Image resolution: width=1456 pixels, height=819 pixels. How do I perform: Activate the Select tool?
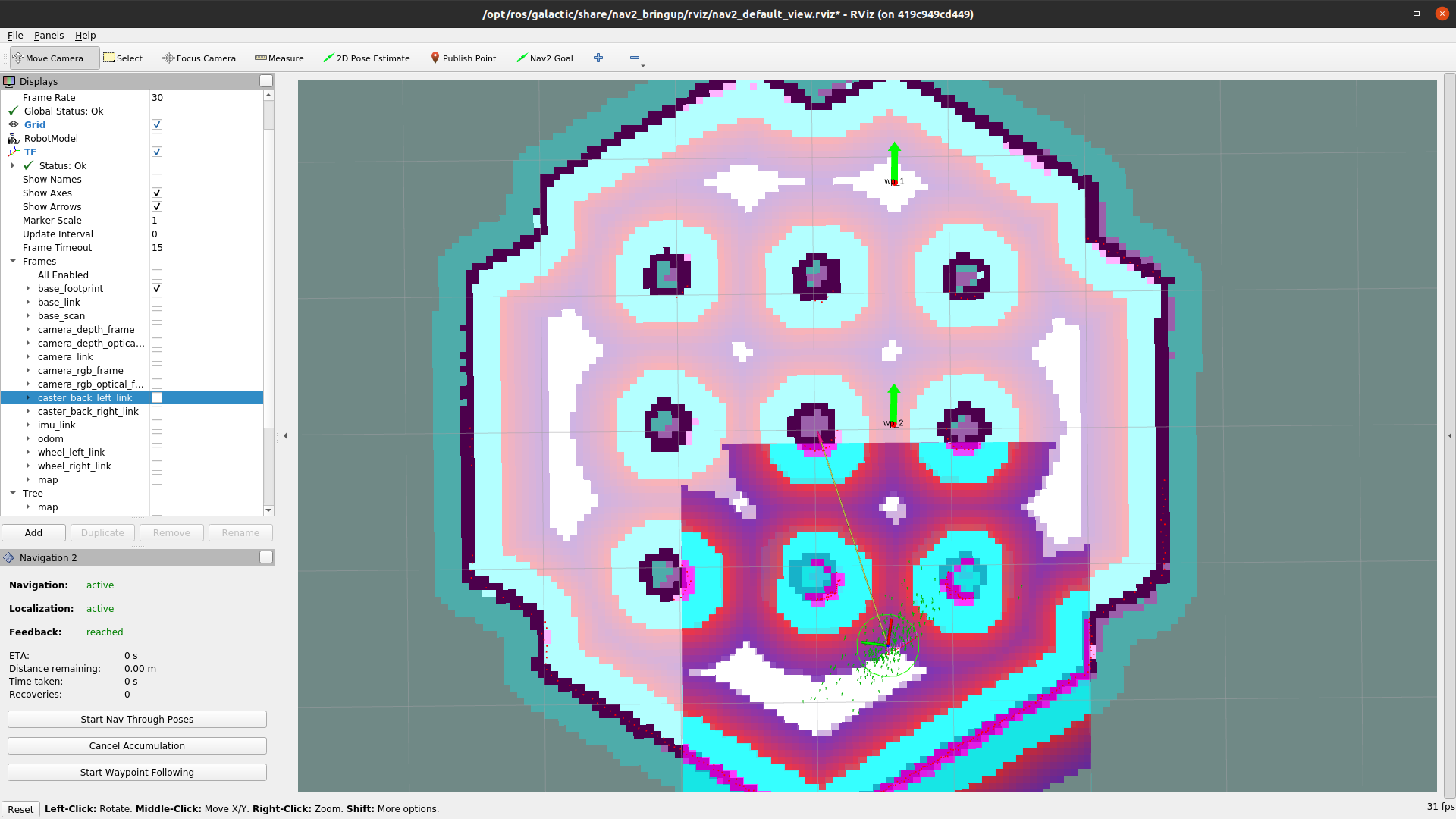click(x=123, y=58)
